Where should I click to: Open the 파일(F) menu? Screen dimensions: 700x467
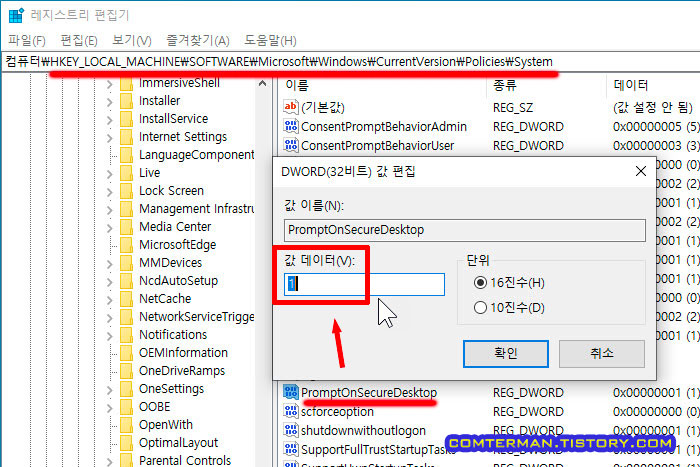pos(27,41)
